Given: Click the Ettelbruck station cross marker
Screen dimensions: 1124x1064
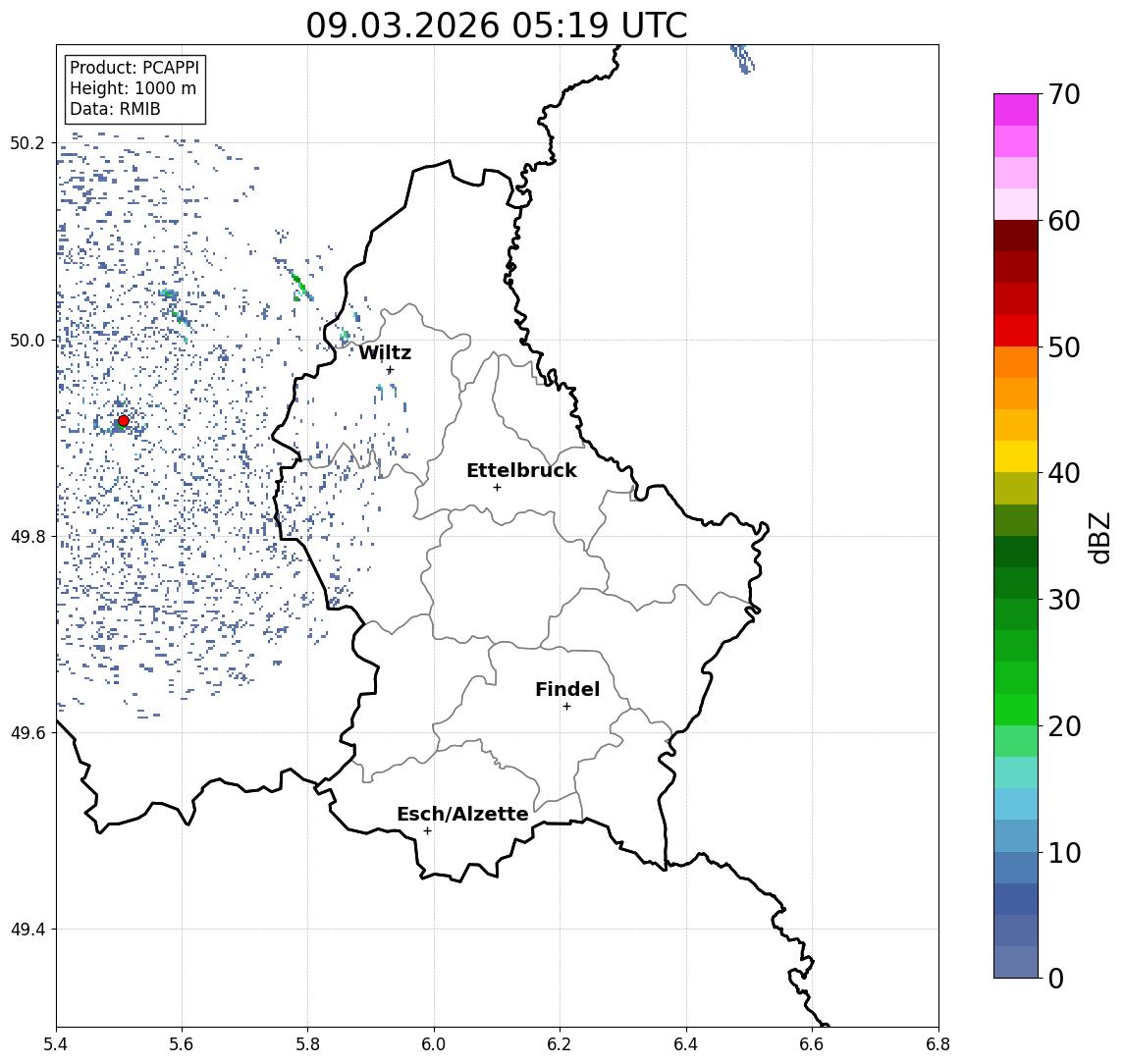Looking at the screenshot, I should [x=497, y=488].
